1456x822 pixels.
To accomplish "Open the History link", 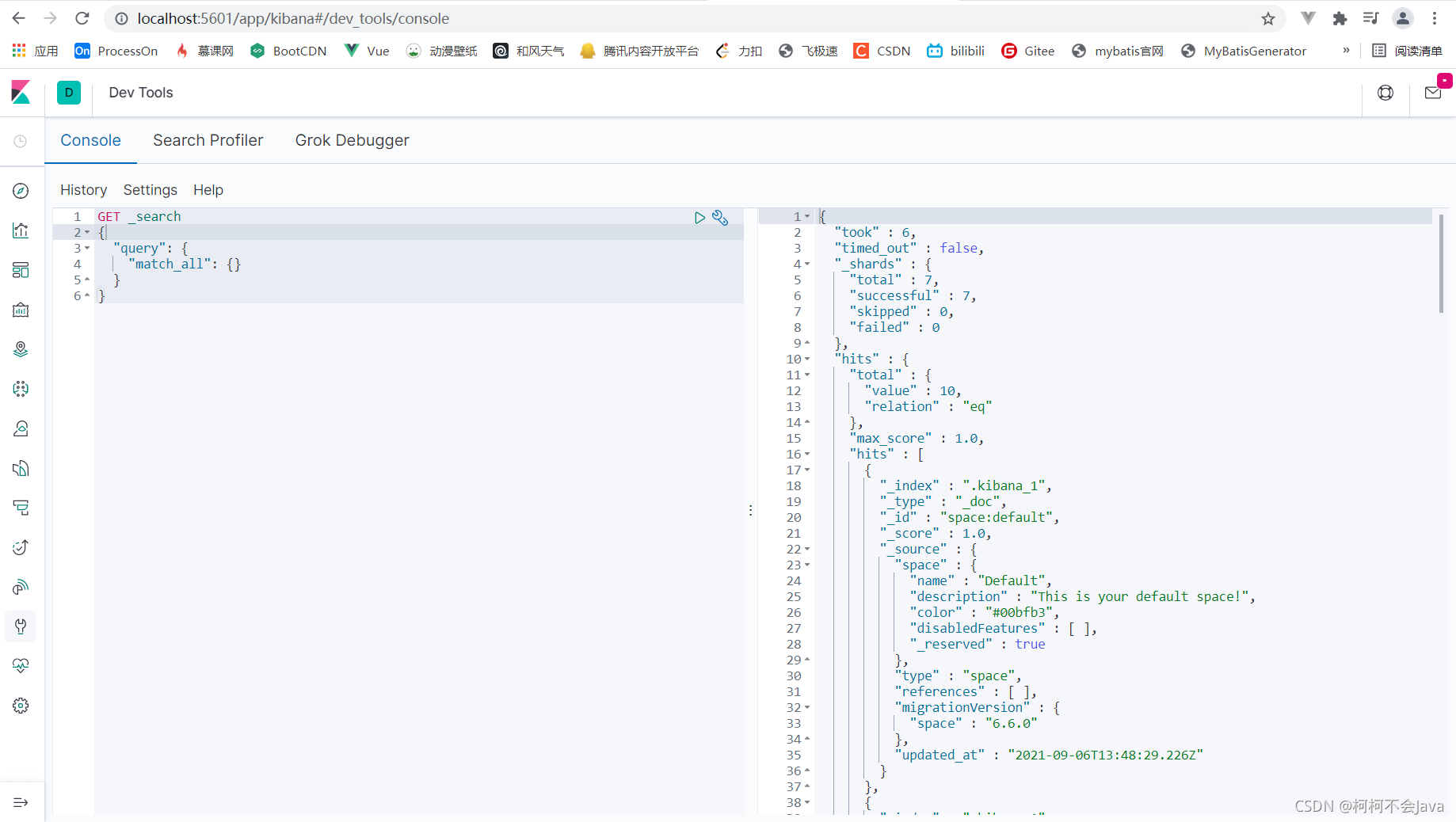I will coord(83,190).
